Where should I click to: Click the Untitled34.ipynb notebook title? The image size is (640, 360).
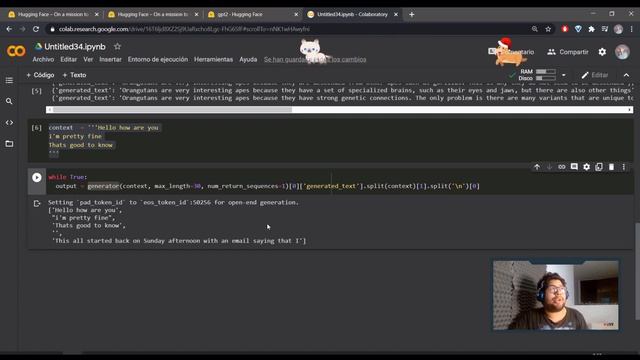click(x=75, y=47)
